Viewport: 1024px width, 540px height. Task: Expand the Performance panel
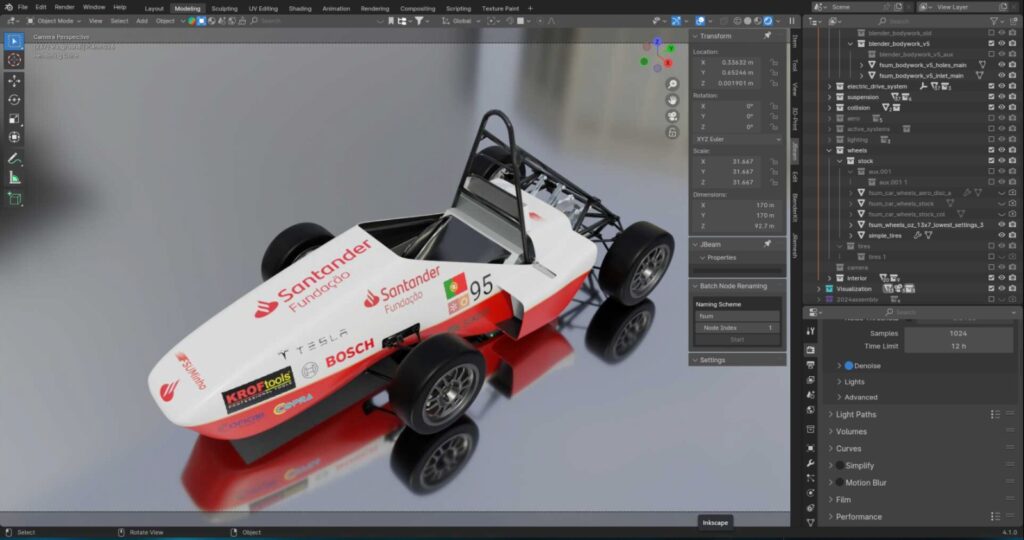pyautogui.click(x=831, y=516)
